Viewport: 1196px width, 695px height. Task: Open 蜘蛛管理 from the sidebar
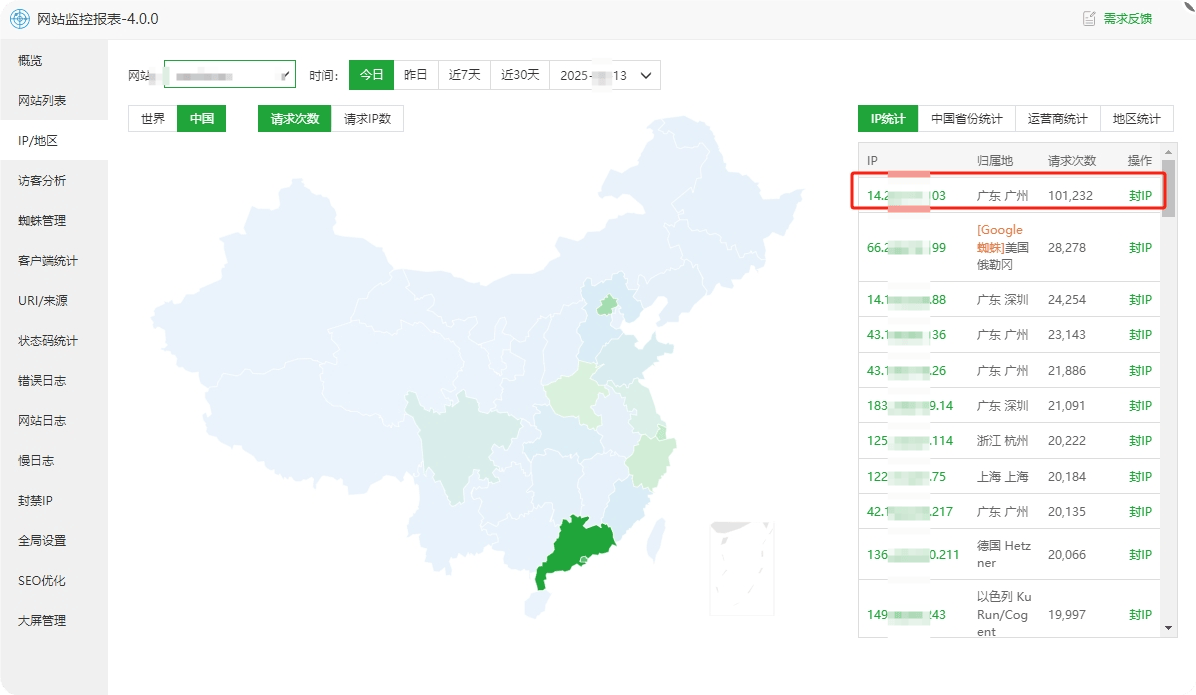tap(42, 221)
